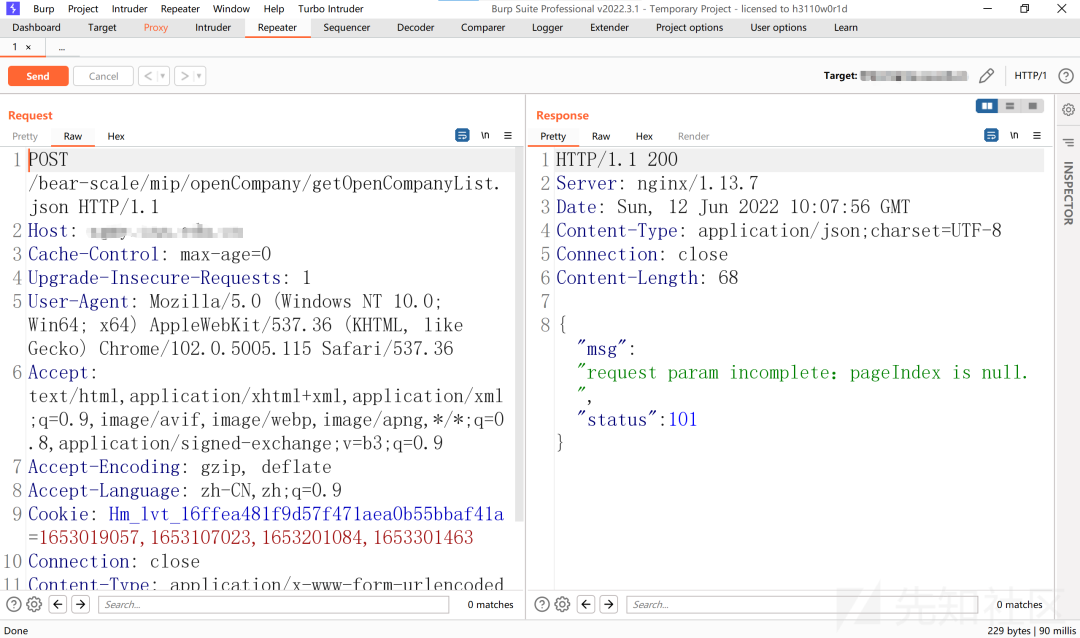Go to next request search match
1080x638 pixels.
[x=81, y=604]
